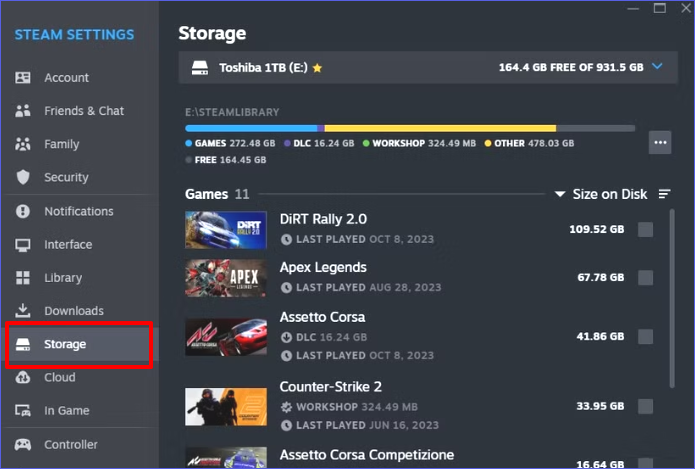Screen dimensions: 695x469
Task: Click the DiRT Rally 2.0 thumbnail
Action: tap(226, 230)
